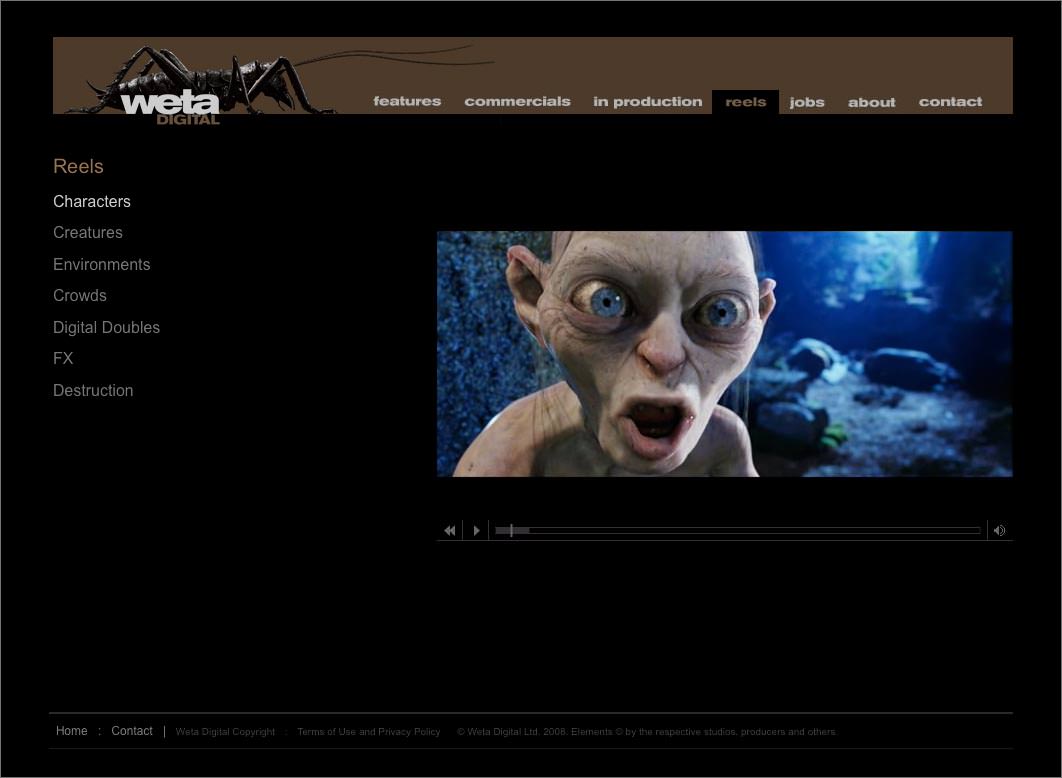The height and width of the screenshot is (778, 1062).
Task: Click the rewind button in video player
Action: tap(450, 531)
